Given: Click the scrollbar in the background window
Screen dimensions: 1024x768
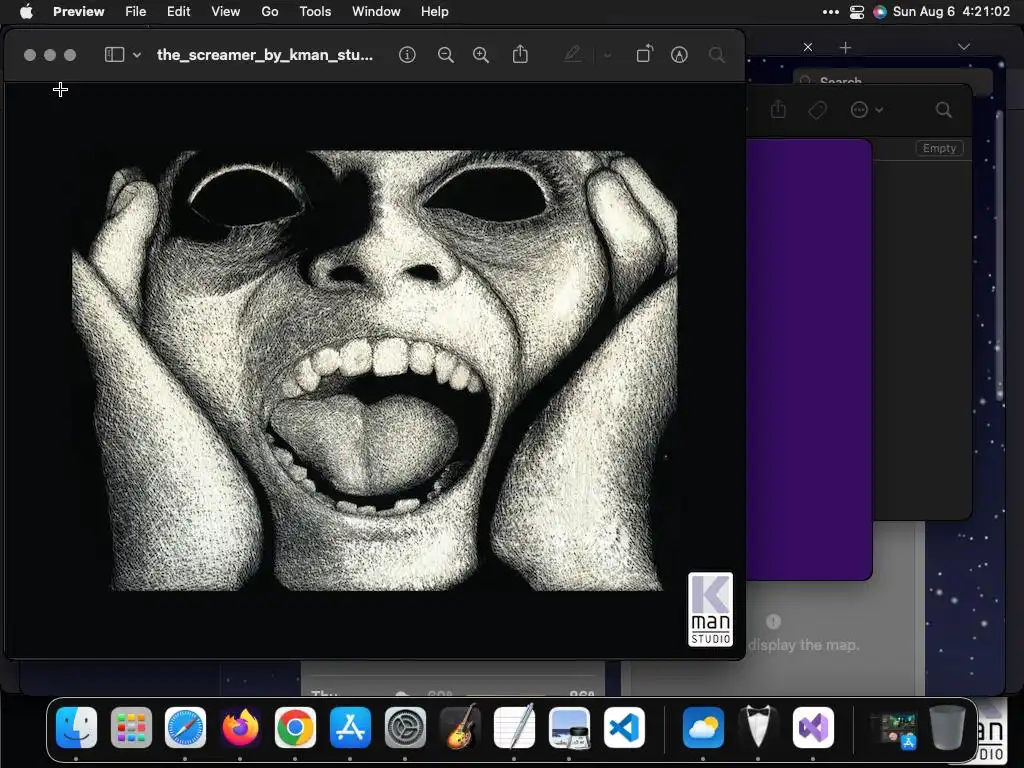Looking at the screenshot, I should coord(999,255).
